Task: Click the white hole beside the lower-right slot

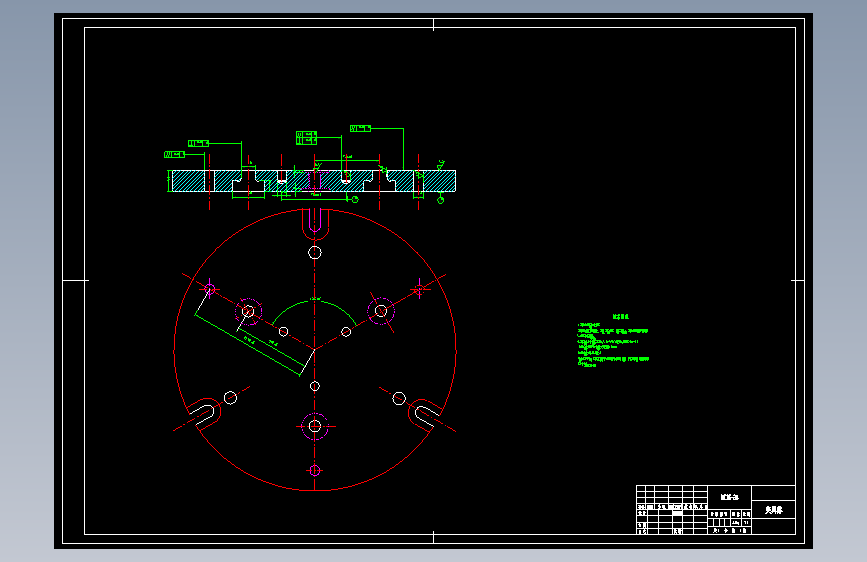Action: 399,398
